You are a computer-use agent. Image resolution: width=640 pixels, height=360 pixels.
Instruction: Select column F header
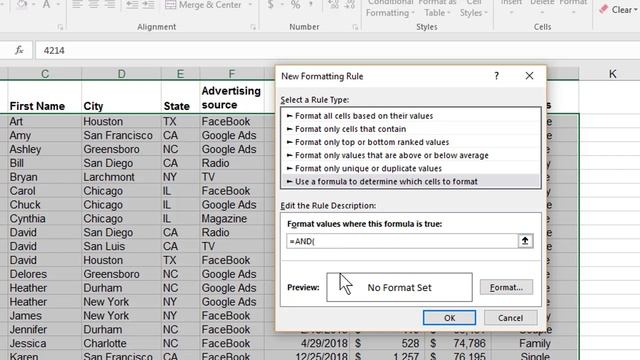coord(232,74)
